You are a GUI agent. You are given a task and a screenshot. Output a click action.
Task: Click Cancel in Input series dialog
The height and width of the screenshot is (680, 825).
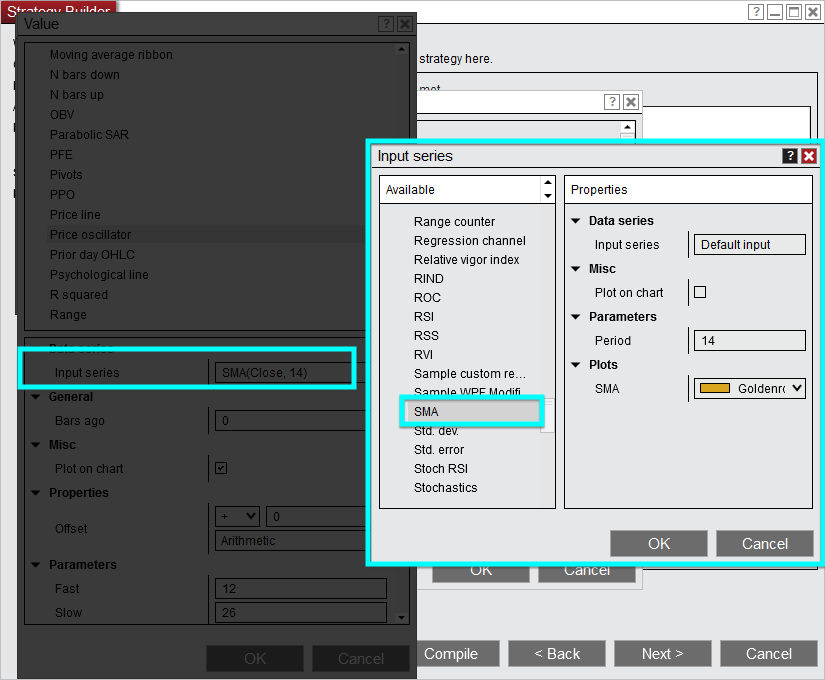(764, 543)
